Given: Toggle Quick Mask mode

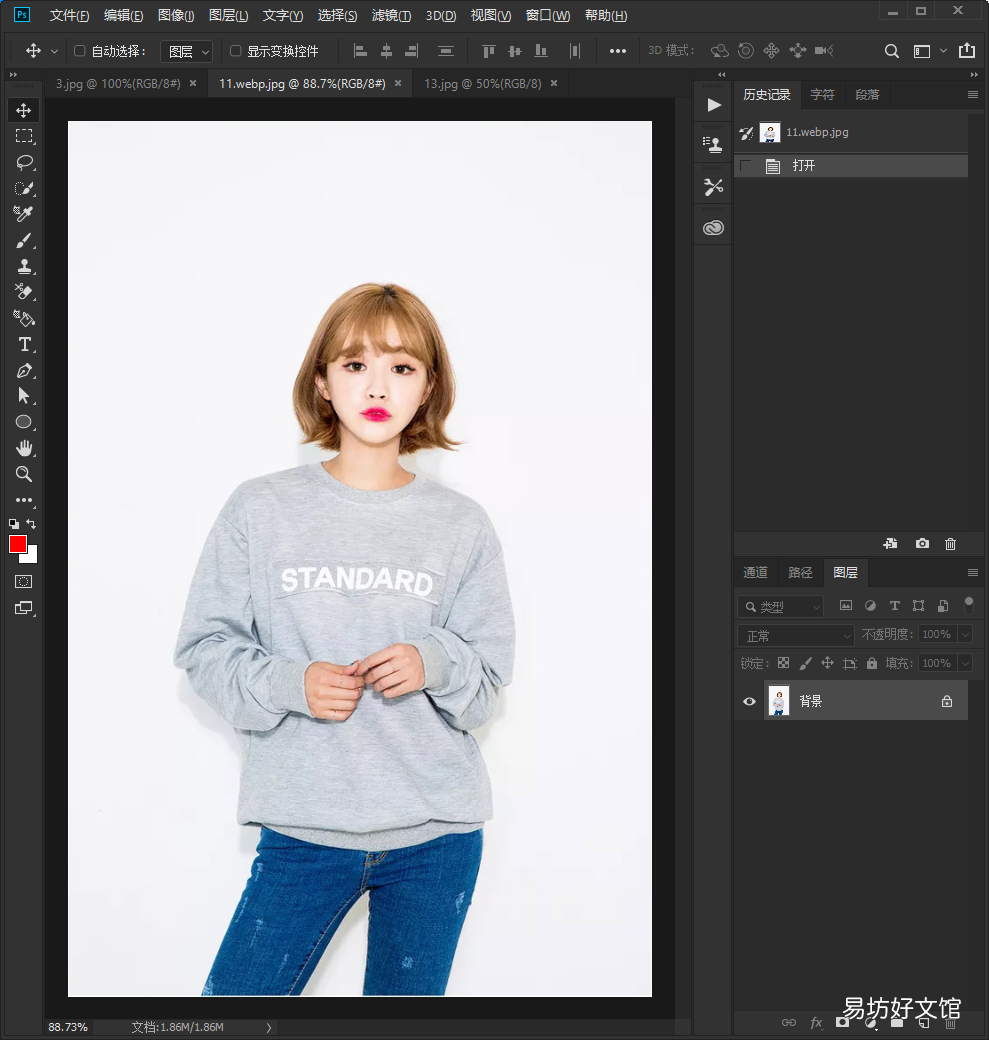Looking at the screenshot, I should click(x=24, y=582).
